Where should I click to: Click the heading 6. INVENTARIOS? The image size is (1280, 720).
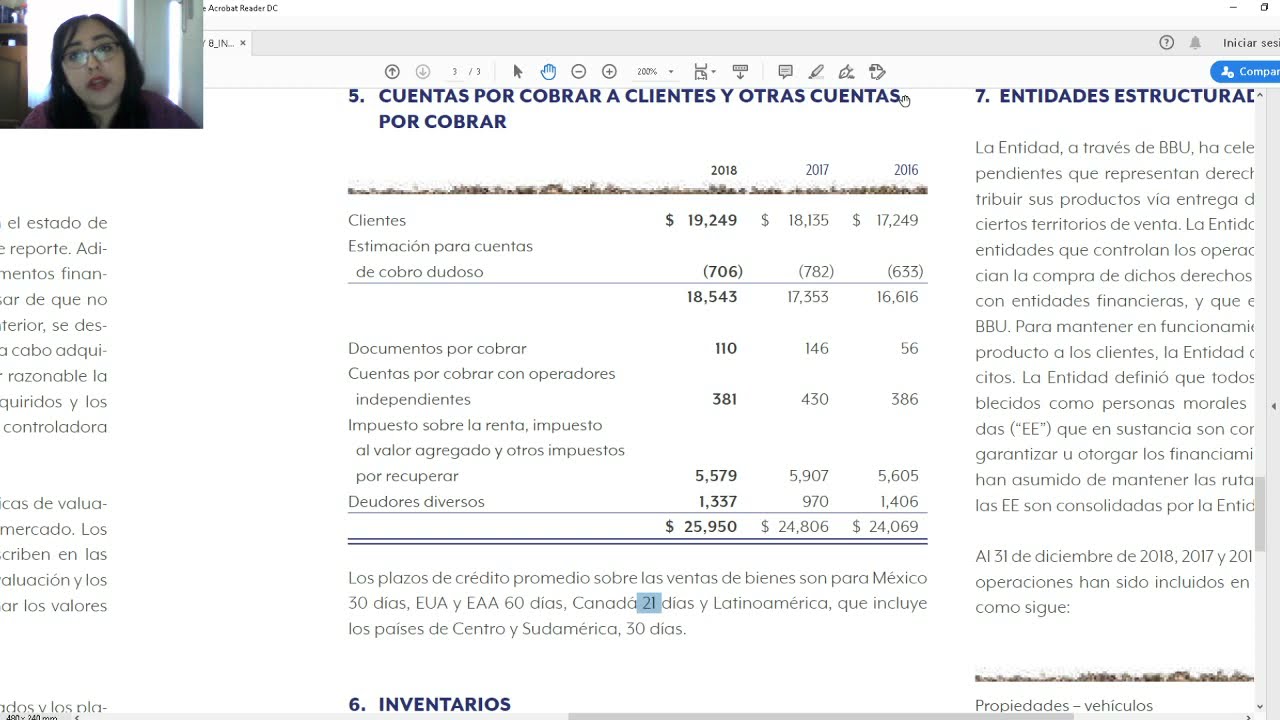pyautogui.click(x=429, y=704)
